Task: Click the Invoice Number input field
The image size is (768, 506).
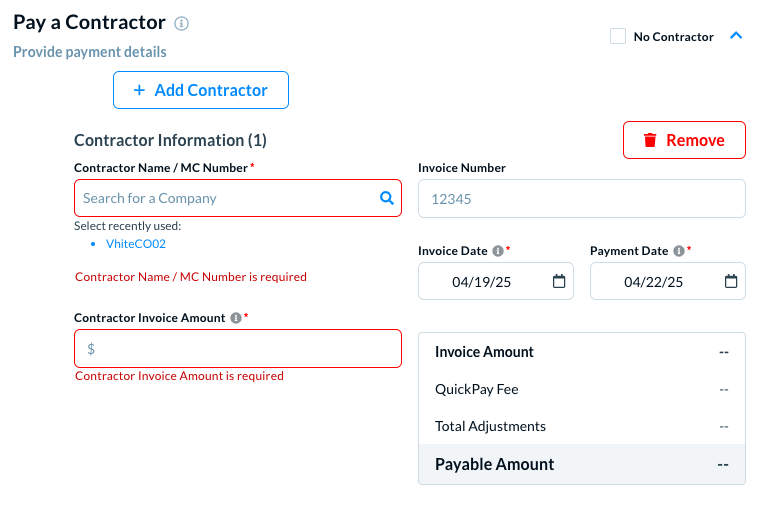Action: tap(581, 198)
